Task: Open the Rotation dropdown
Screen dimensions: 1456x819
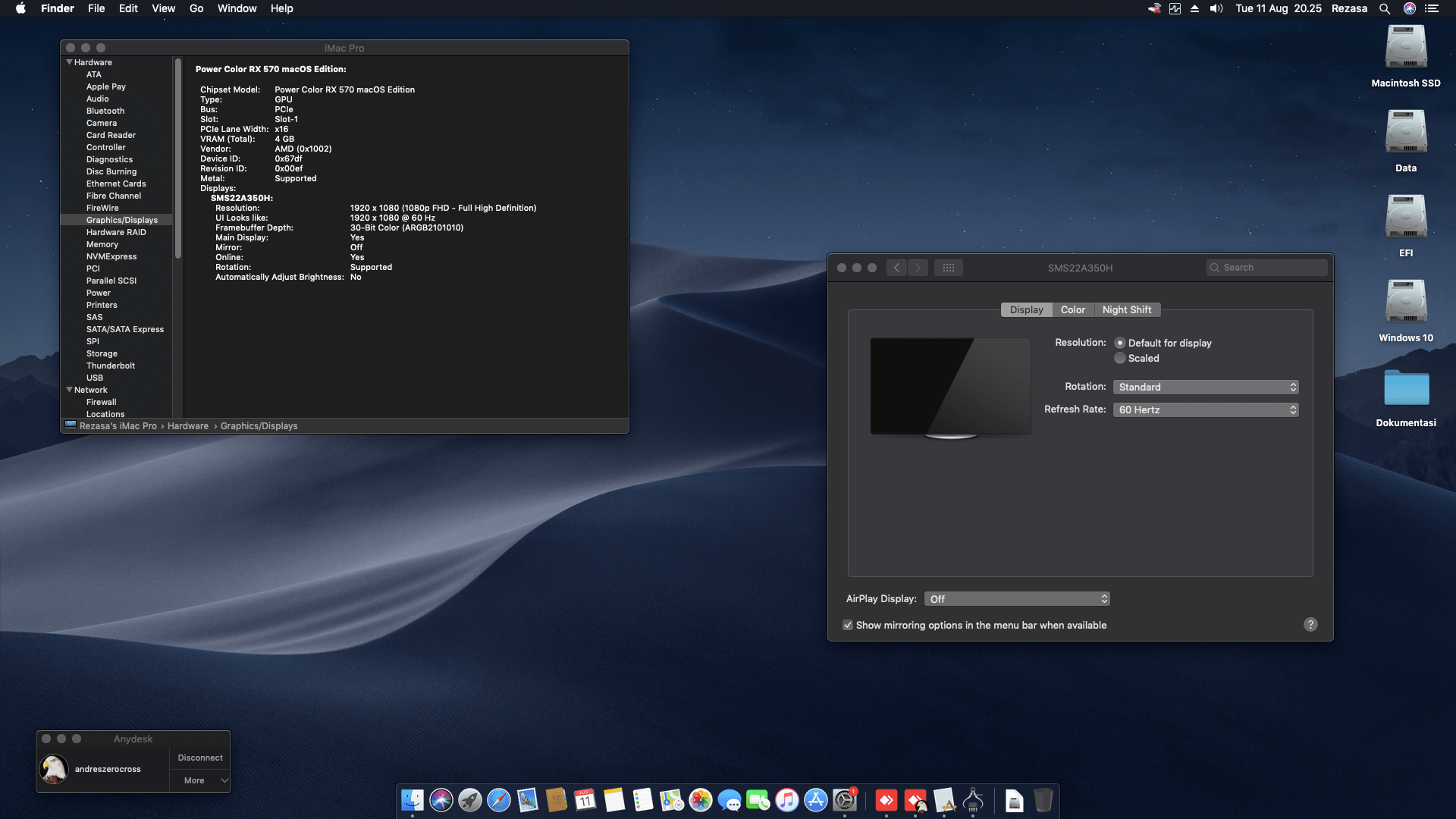Action: coord(1206,387)
